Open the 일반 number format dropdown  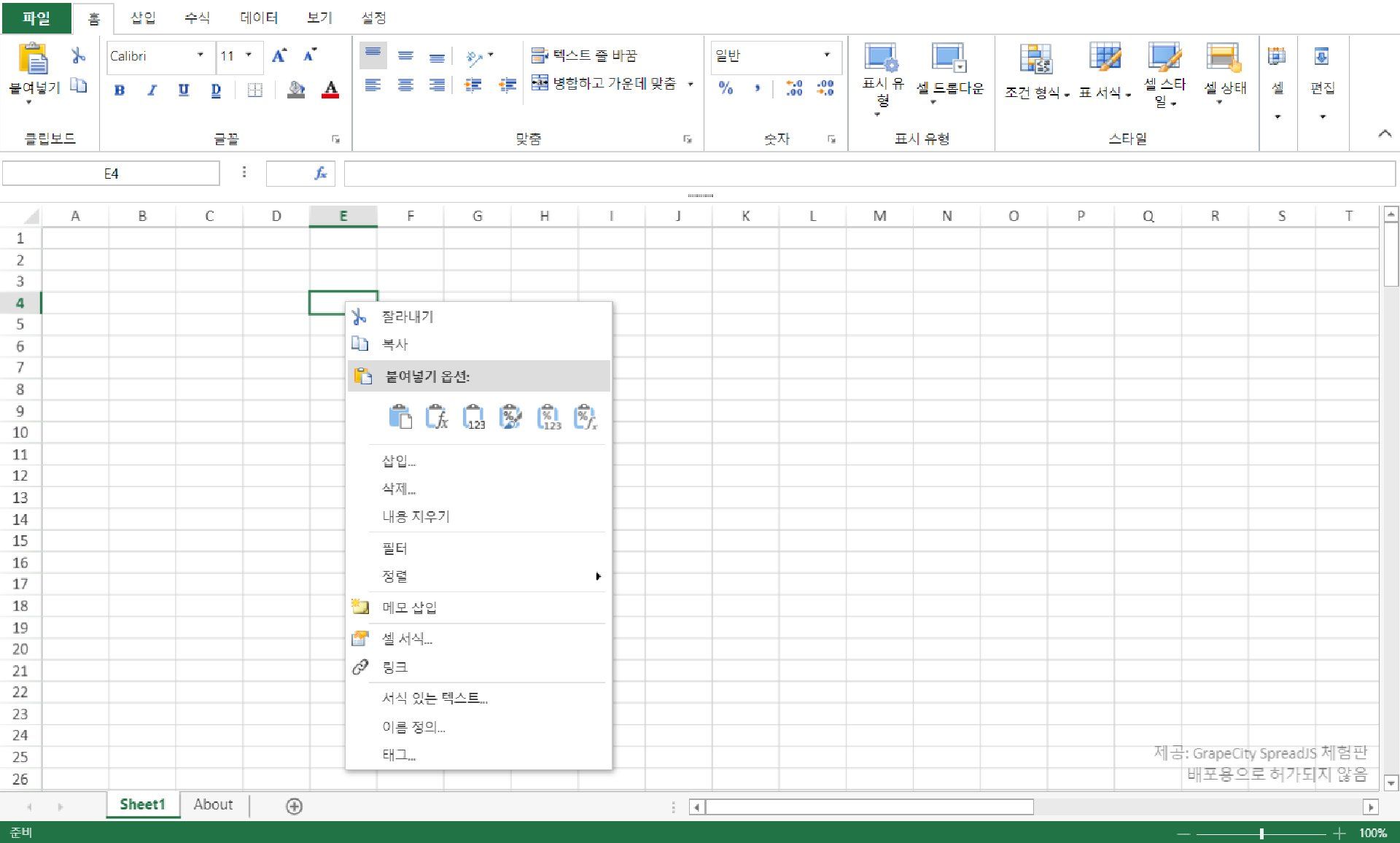[826, 56]
